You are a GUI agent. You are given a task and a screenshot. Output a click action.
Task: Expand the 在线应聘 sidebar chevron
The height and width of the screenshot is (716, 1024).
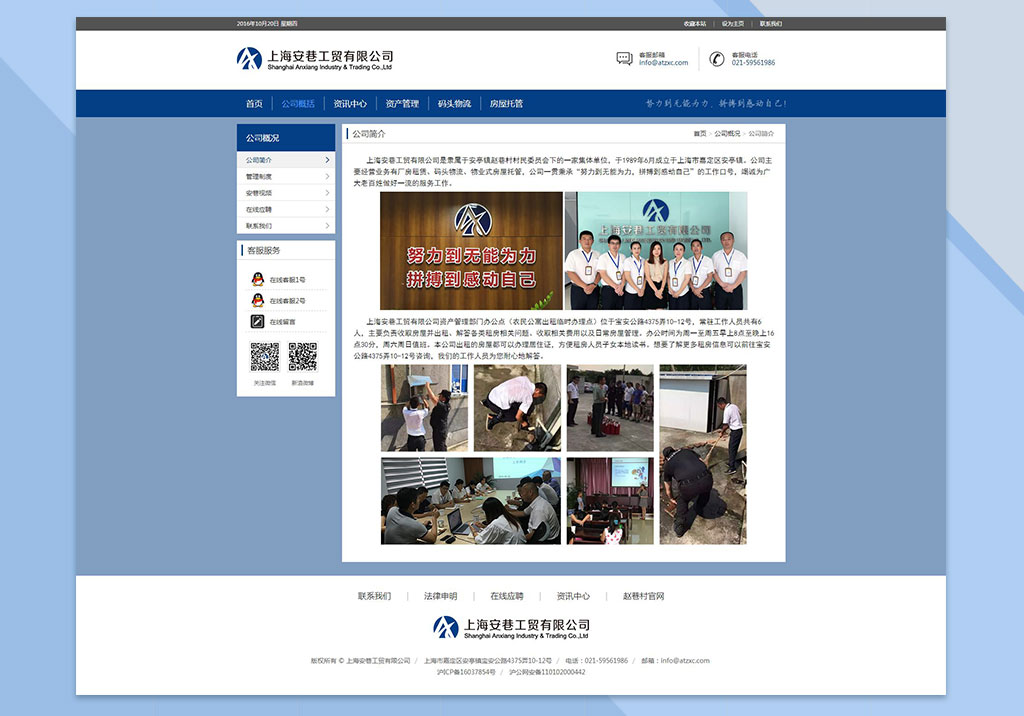point(327,210)
